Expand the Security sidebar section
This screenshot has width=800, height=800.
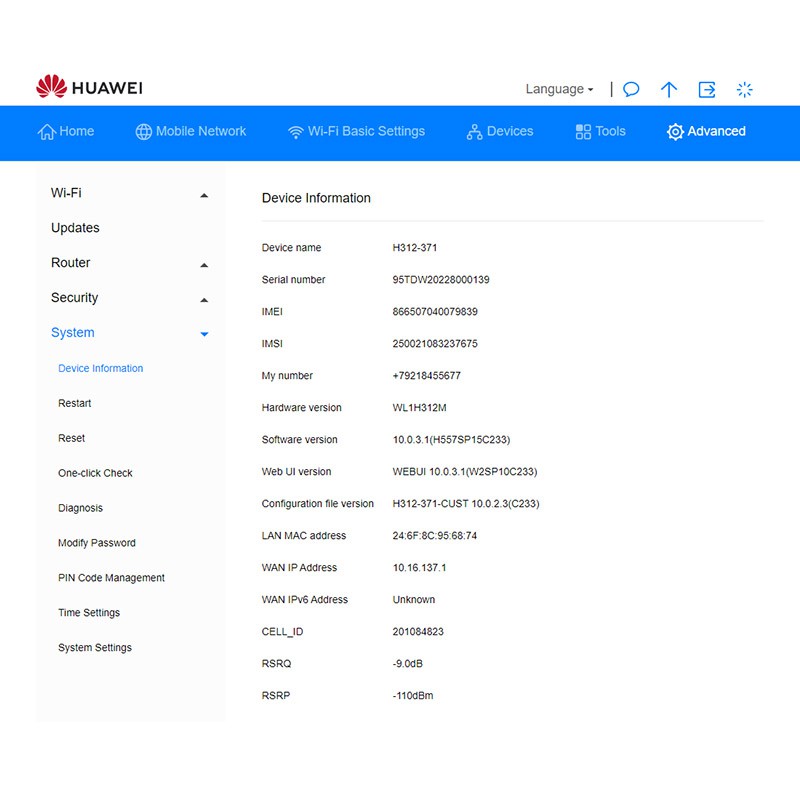point(204,300)
